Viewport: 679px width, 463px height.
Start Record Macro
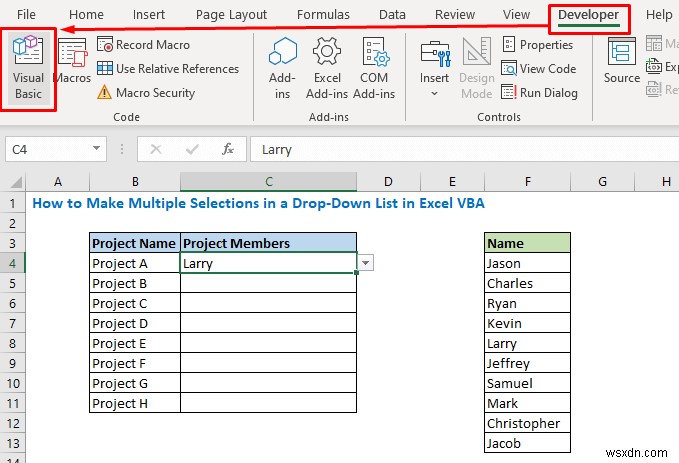click(152, 45)
